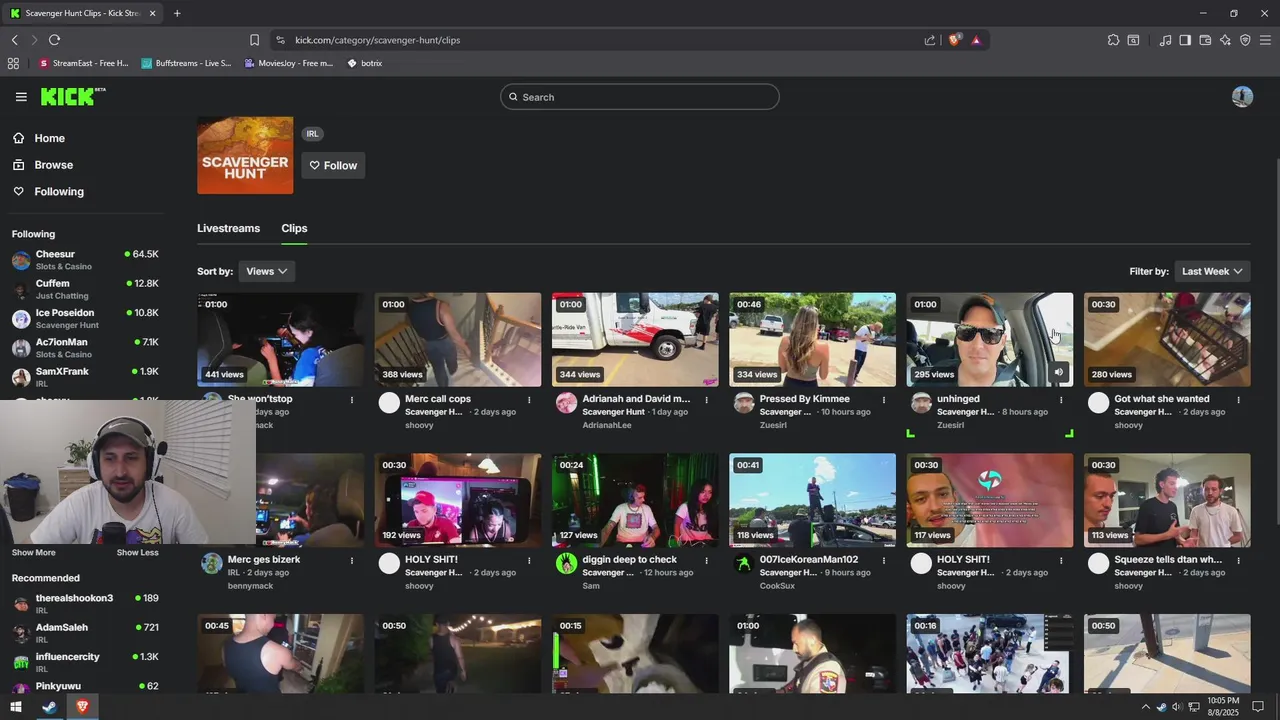
Task: Click the IRL category tag
Action: pos(313,134)
